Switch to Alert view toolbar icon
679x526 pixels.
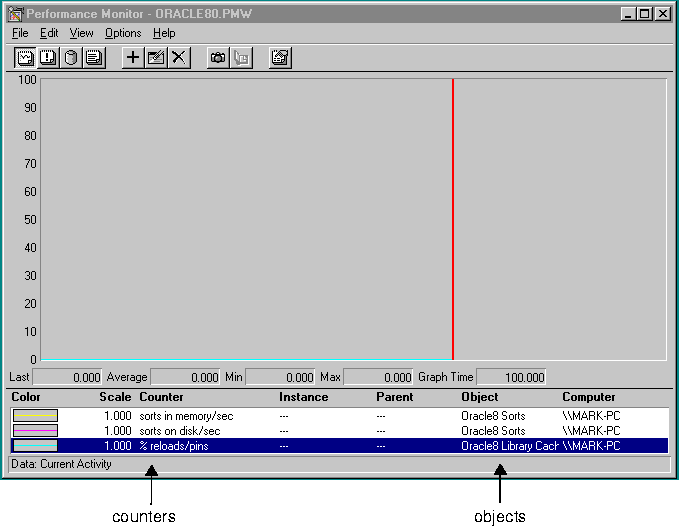pos(48,58)
